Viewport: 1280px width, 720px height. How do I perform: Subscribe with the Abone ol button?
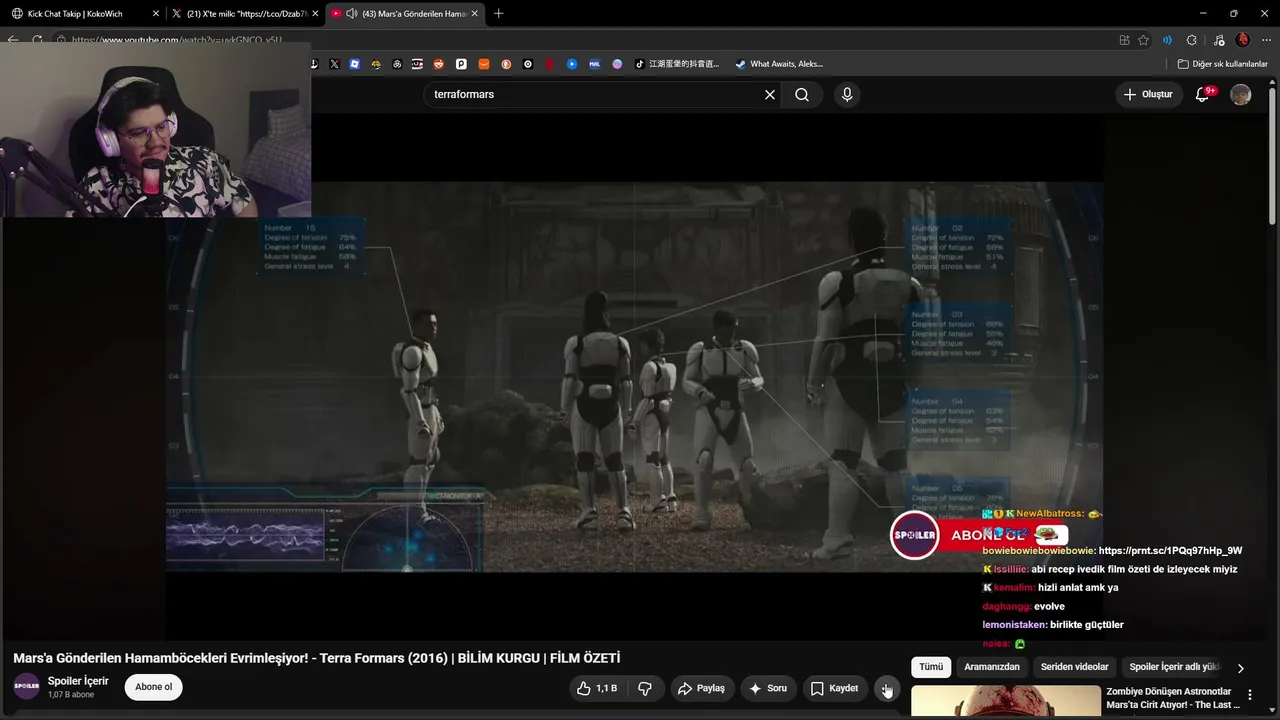154,687
